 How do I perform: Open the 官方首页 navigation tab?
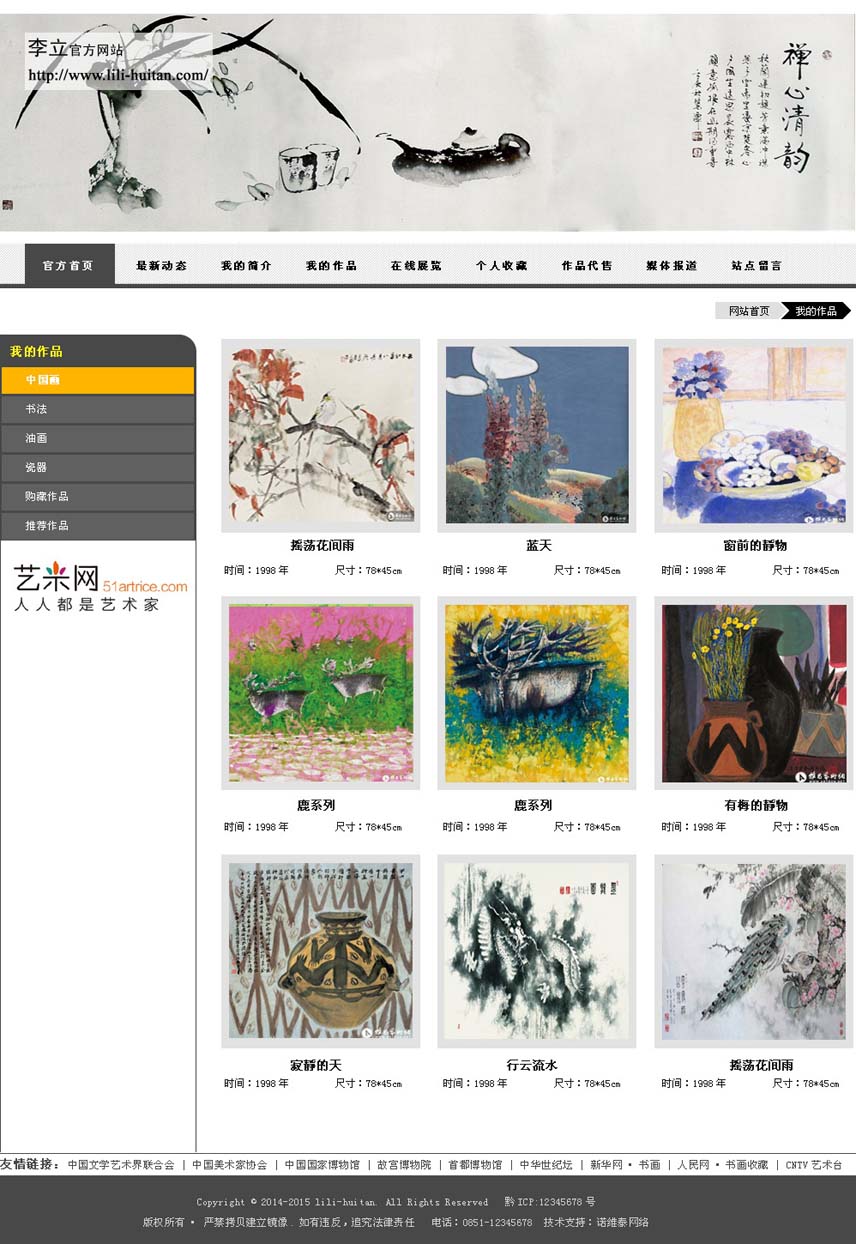coord(69,265)
